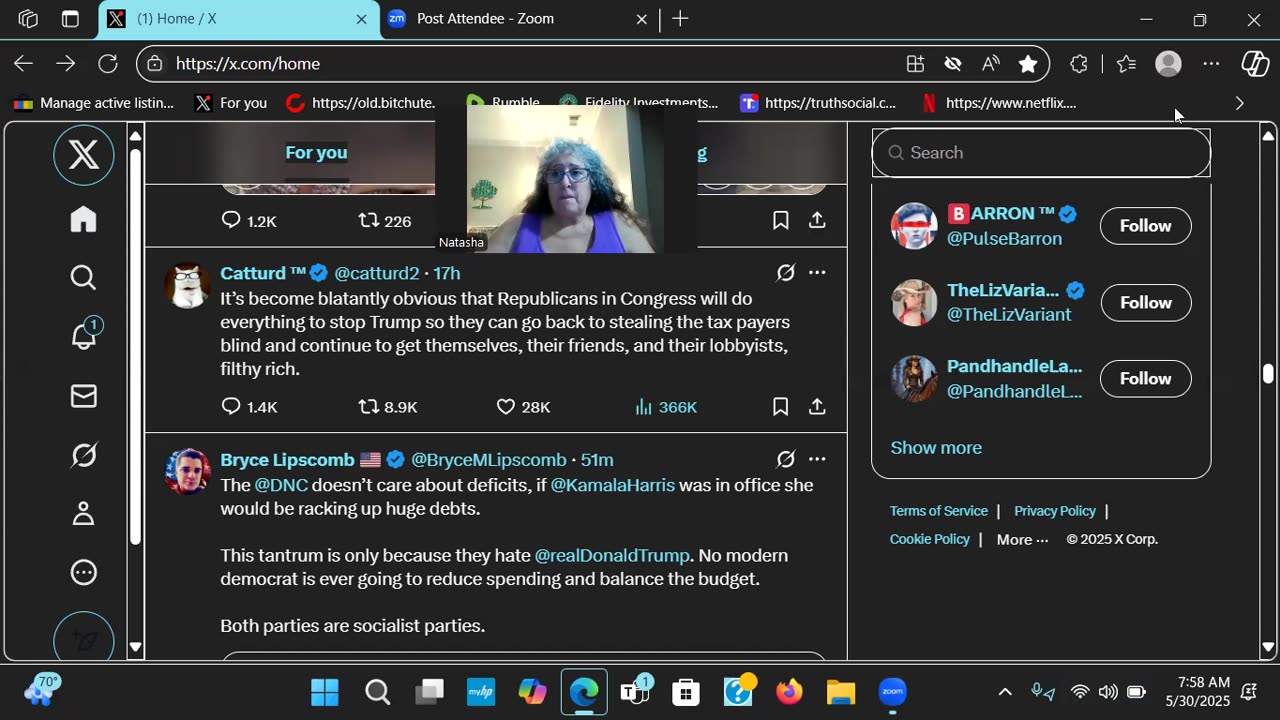Open Copilot from the Edge toolbar corner
Screen dimensions: 1280x720
click(x=1255, y=64)
